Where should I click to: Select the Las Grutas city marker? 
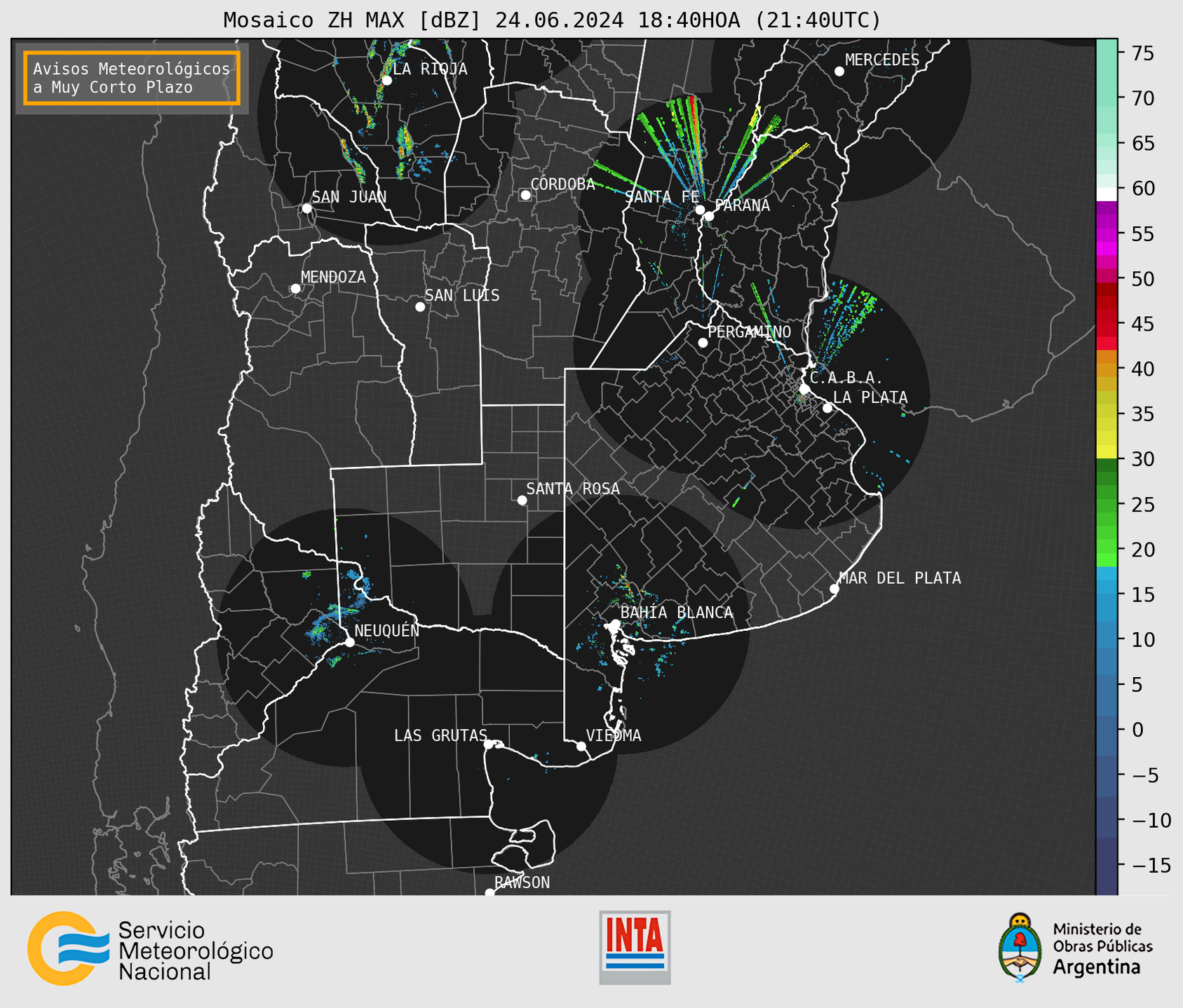489,744
